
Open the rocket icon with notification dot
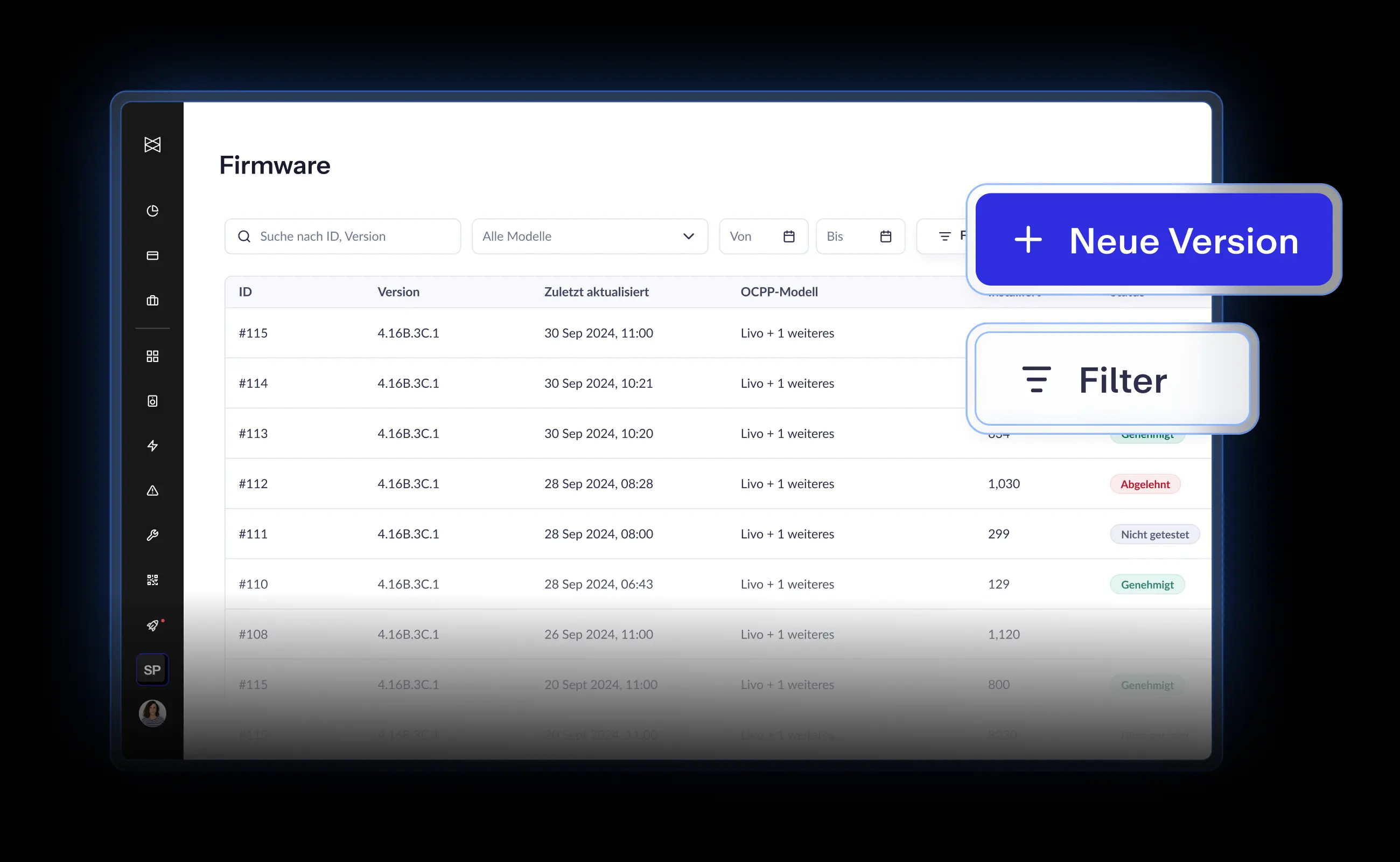152,625
